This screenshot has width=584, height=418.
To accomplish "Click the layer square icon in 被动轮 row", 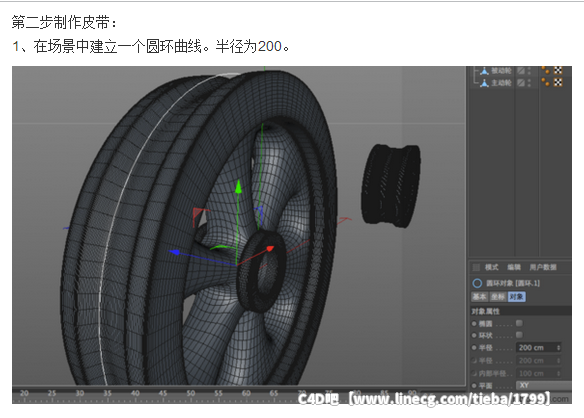I will click(x=521, y=71).
